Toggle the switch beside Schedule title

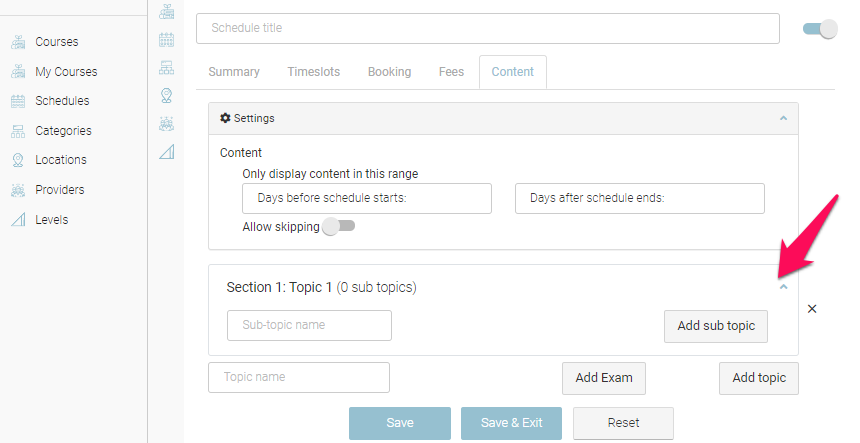(x=820, y=29)
